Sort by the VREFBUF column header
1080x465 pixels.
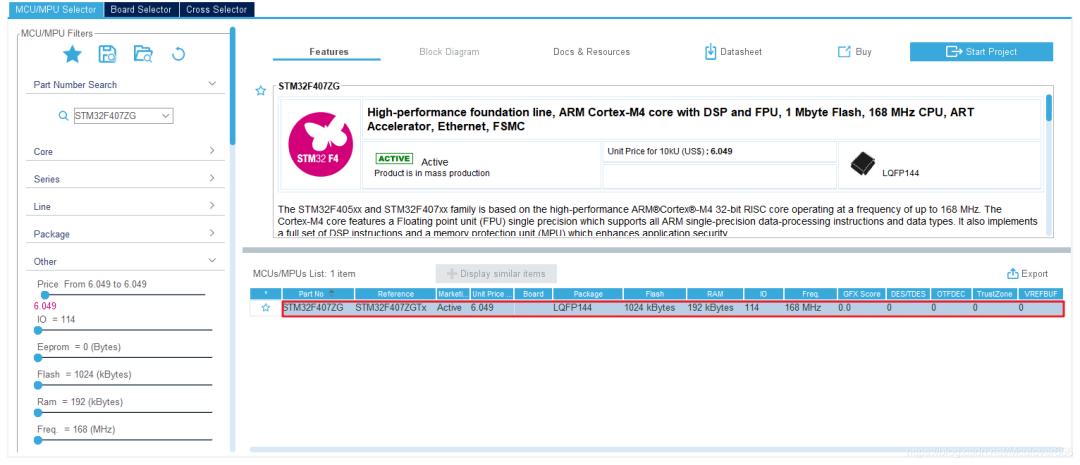(x=1041, y=293)
